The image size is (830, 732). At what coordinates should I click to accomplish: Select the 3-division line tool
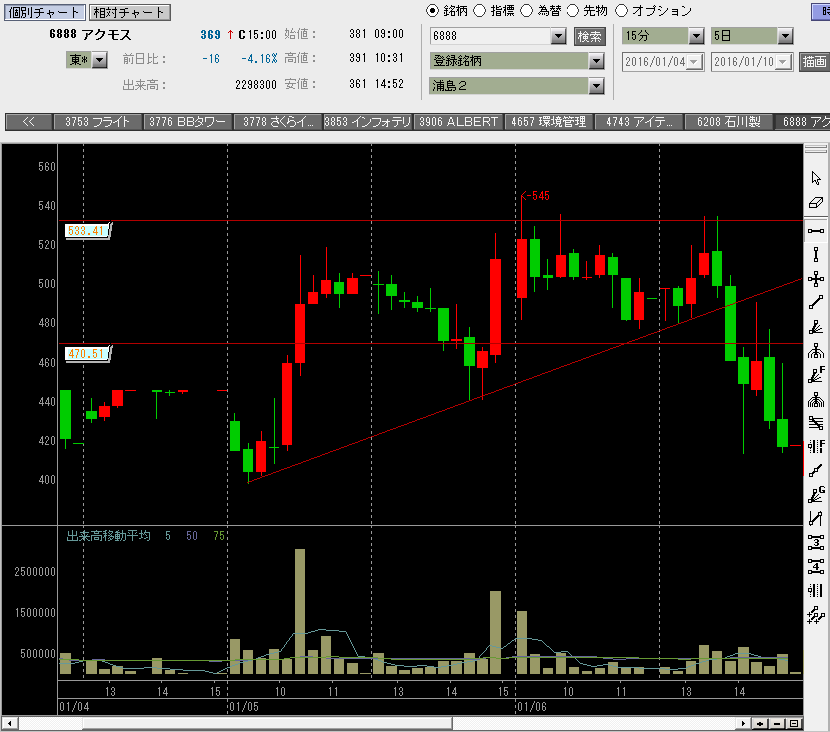[816, 543]
